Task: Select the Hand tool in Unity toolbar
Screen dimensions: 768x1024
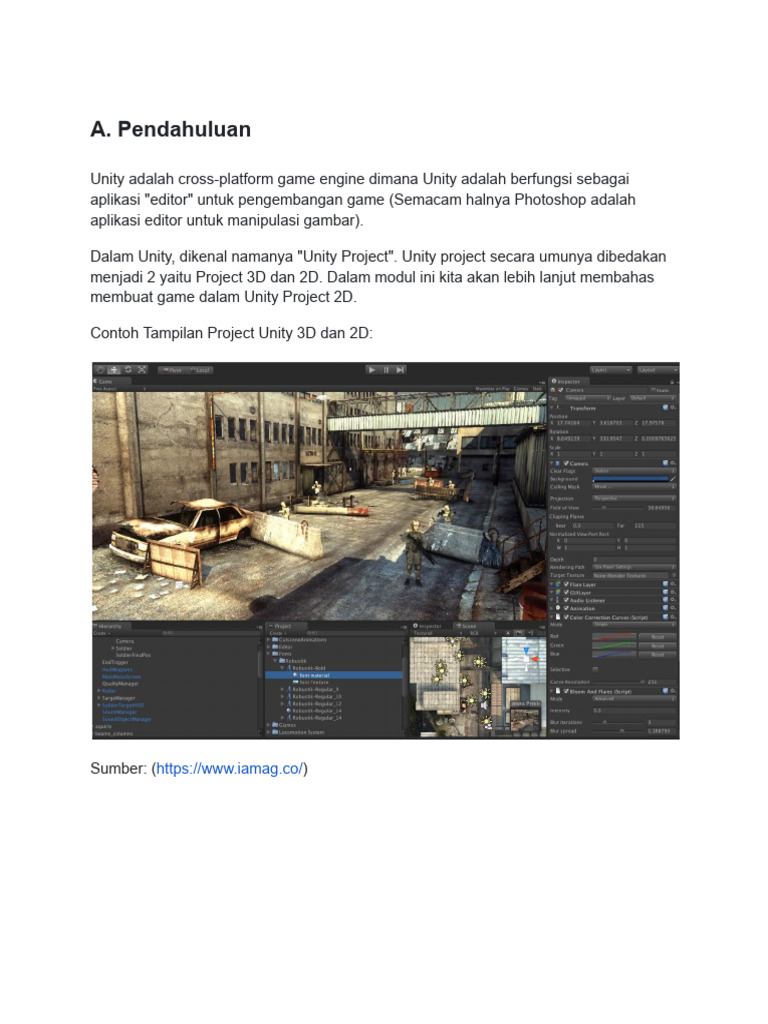Action: coord(101,370)
